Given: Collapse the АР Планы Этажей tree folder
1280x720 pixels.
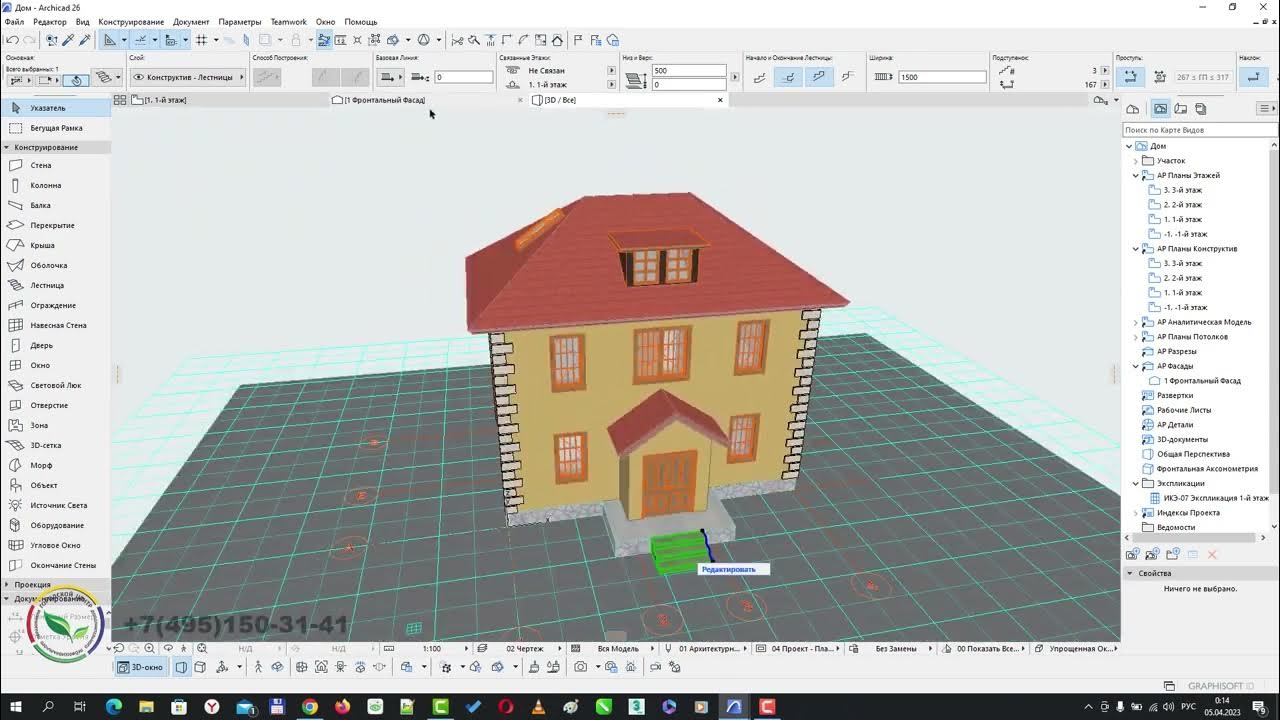Looking at the screenshot, I should (1136, 175).
